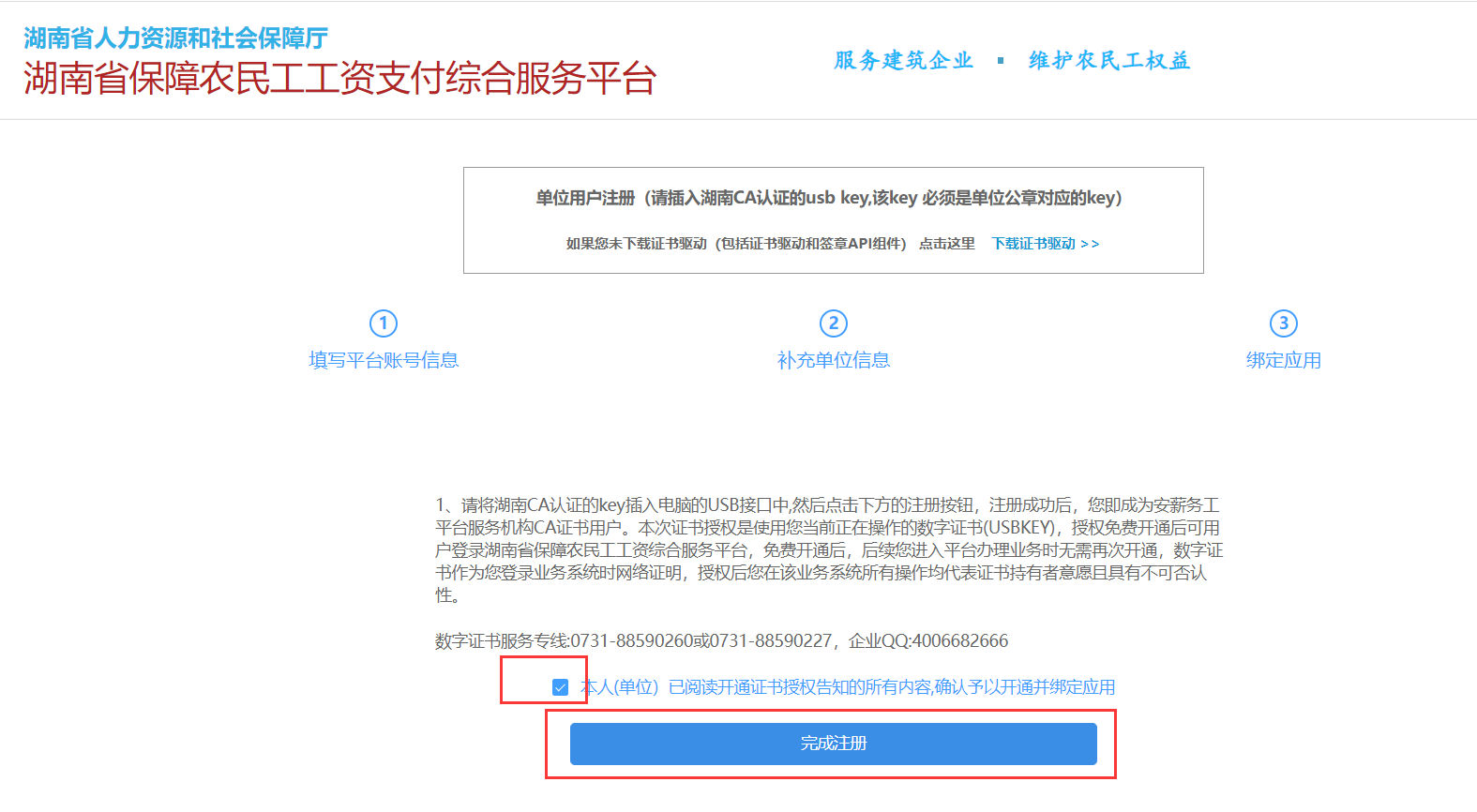This screenshot has height=812, width=1477.
Task: Click the 如果您未下载证书驱动 notice text
Action: click(770, 244)
